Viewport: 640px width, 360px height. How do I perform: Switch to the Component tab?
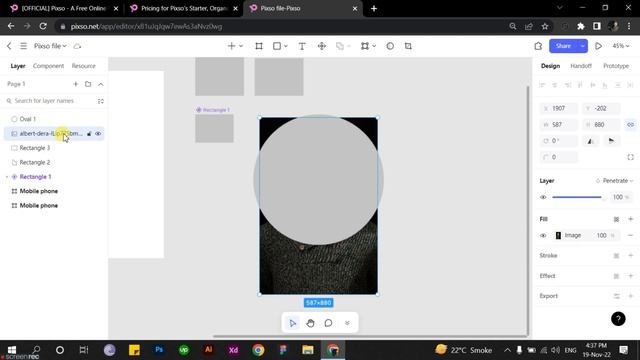point(49,66)
